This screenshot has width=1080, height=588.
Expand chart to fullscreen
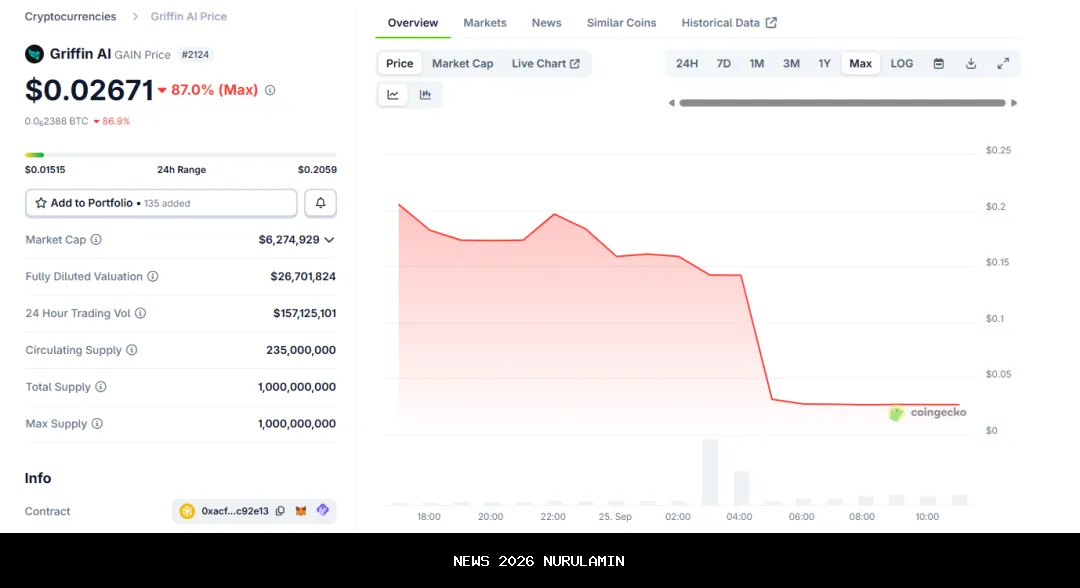[1003, 63]
